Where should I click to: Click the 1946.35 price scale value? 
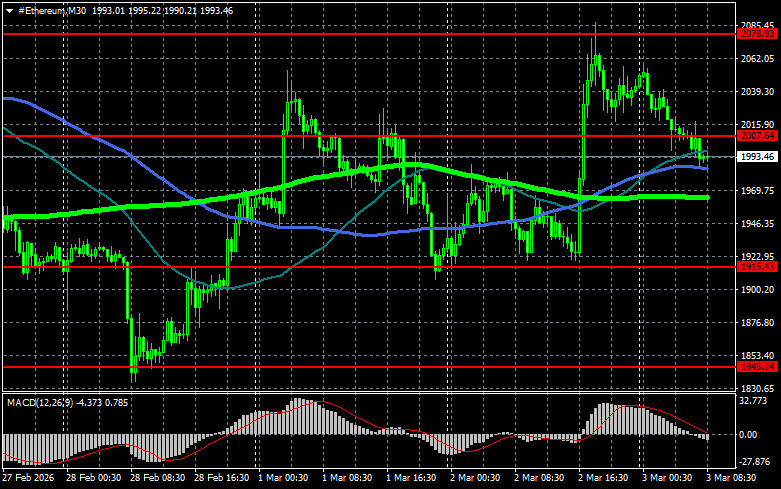pyautogui.click(x=757, y=224)
